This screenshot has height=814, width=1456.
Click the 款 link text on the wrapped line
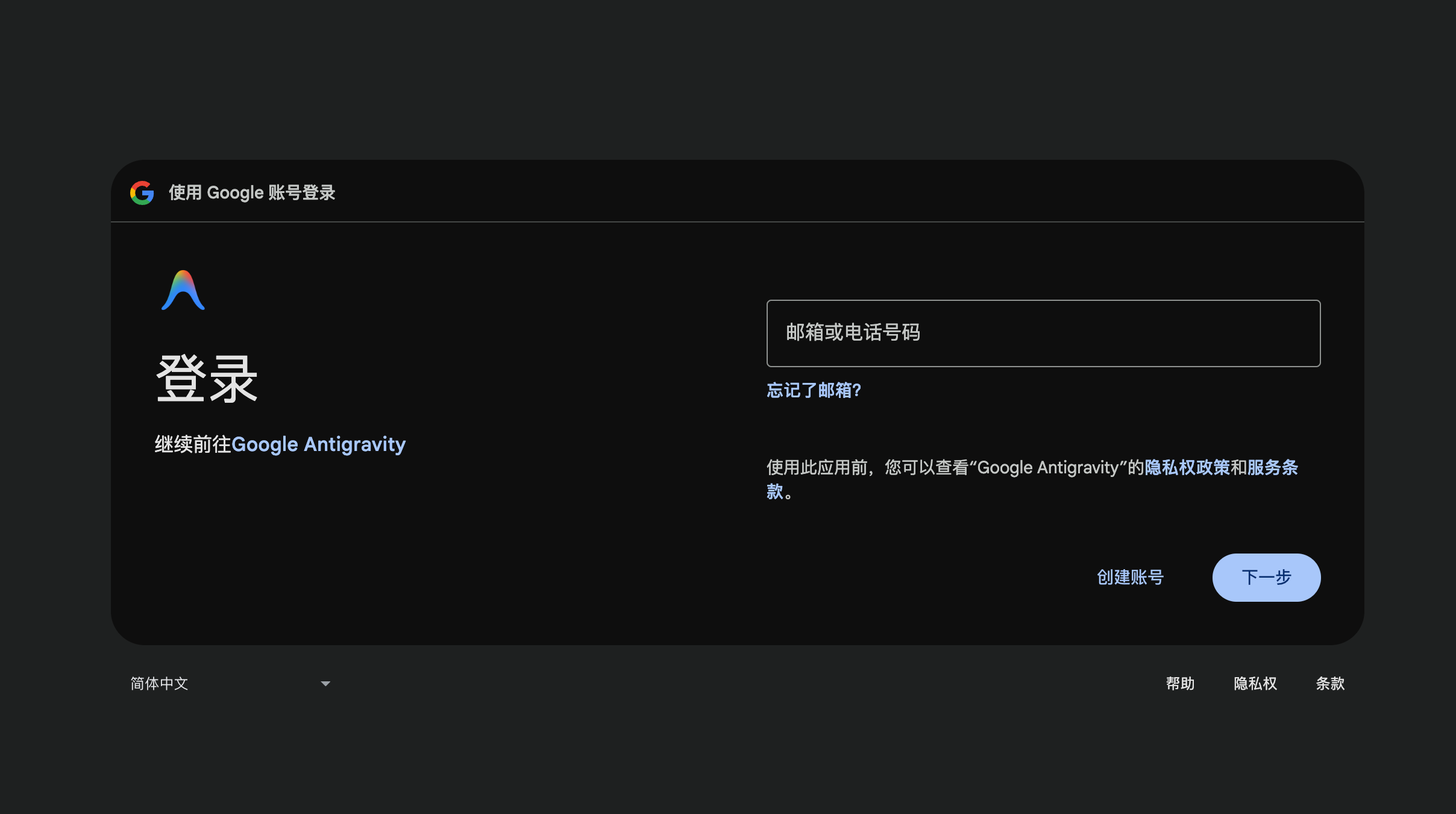(x=774, y=491)
